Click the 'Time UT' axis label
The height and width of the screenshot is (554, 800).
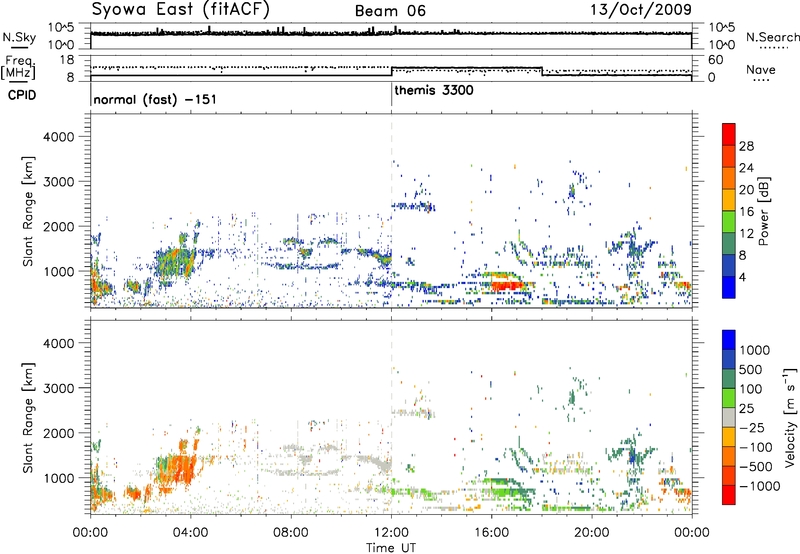point(391,548)
